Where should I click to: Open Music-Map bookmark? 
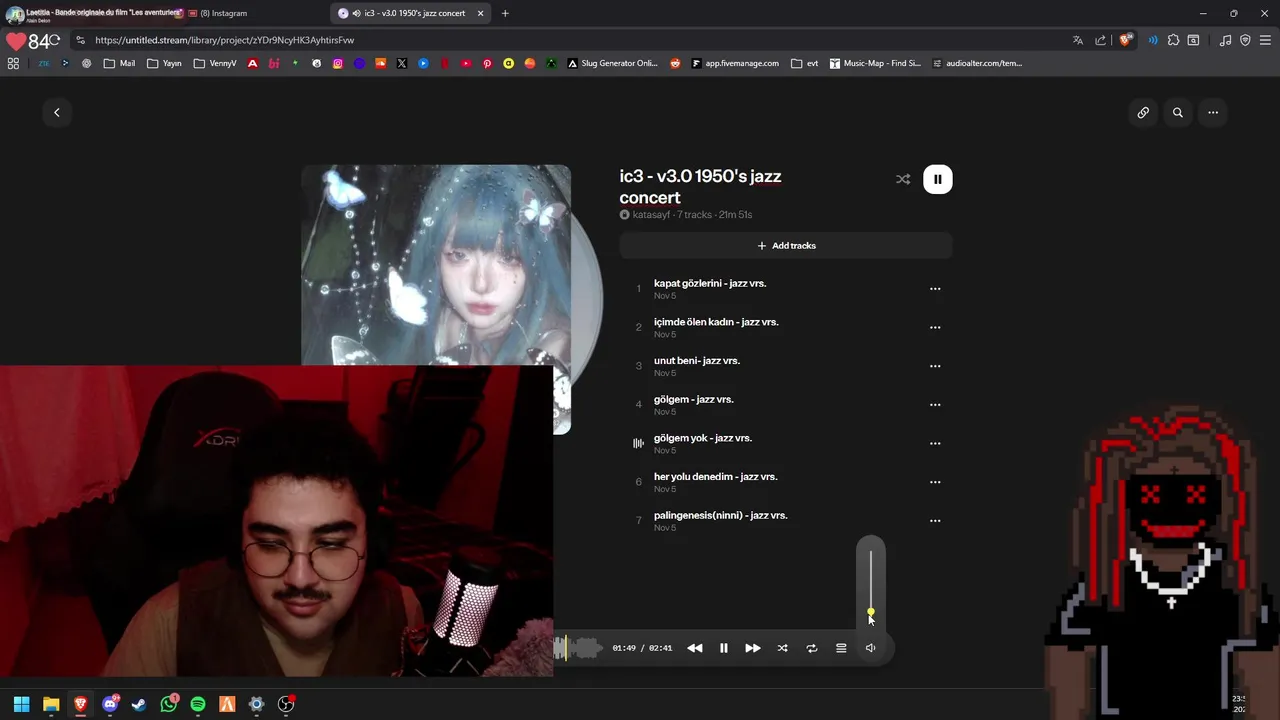click(875, 63)
